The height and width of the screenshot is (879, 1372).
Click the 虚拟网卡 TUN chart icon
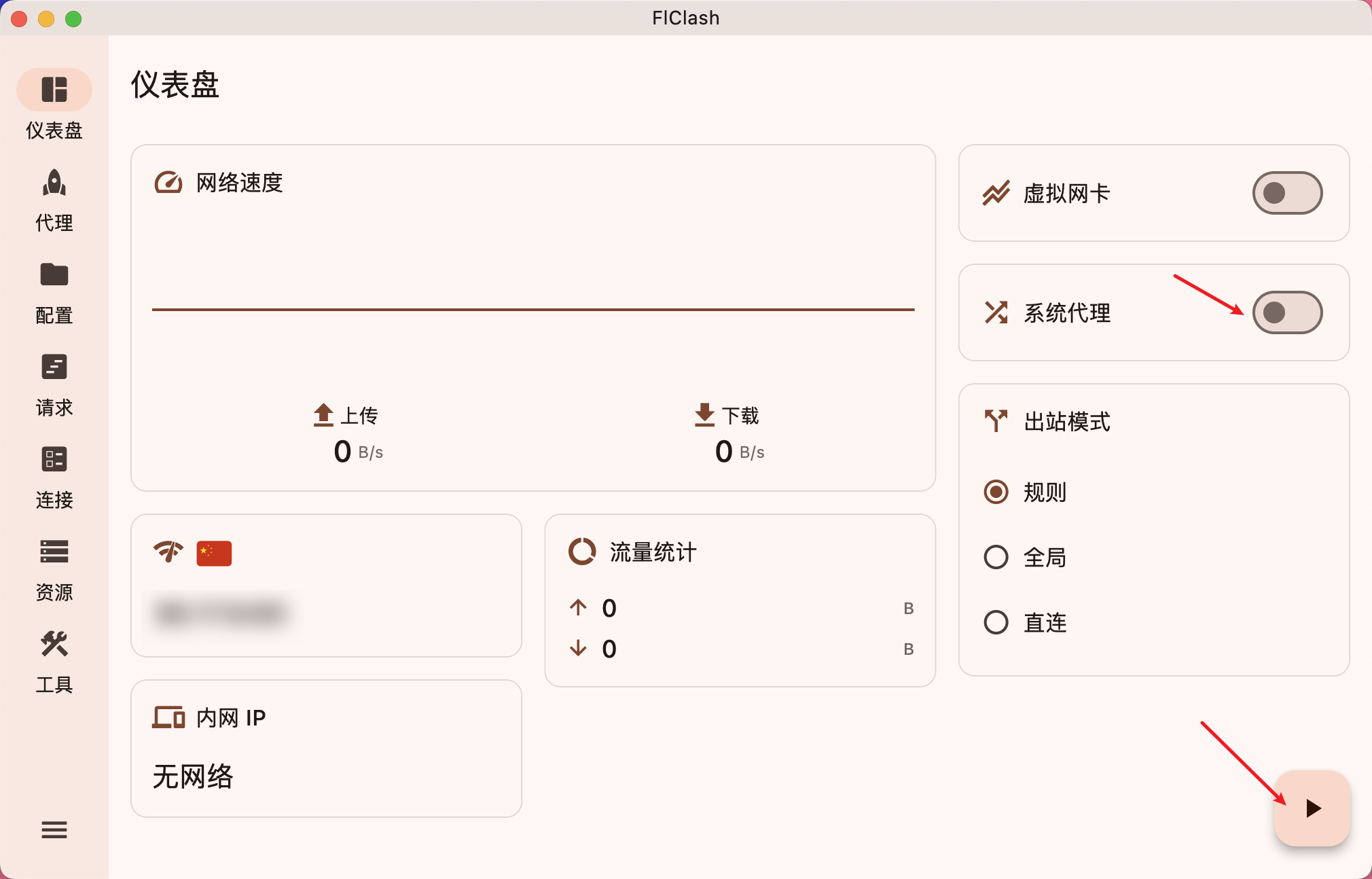coord(996,194)
